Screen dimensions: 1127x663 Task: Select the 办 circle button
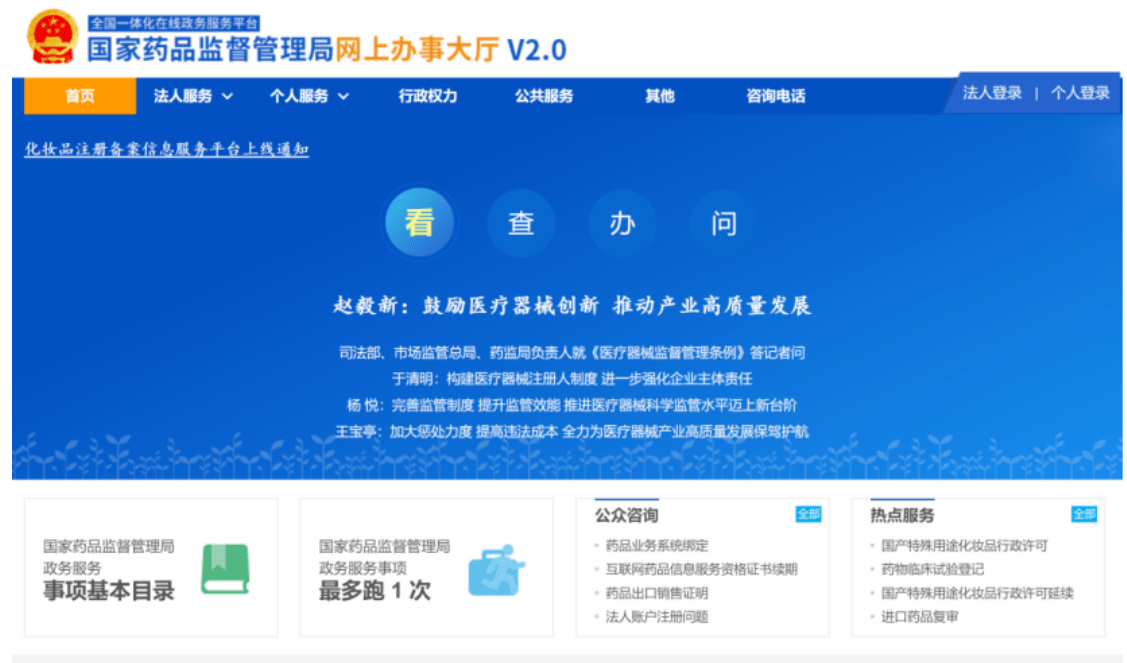coord(622,223)
